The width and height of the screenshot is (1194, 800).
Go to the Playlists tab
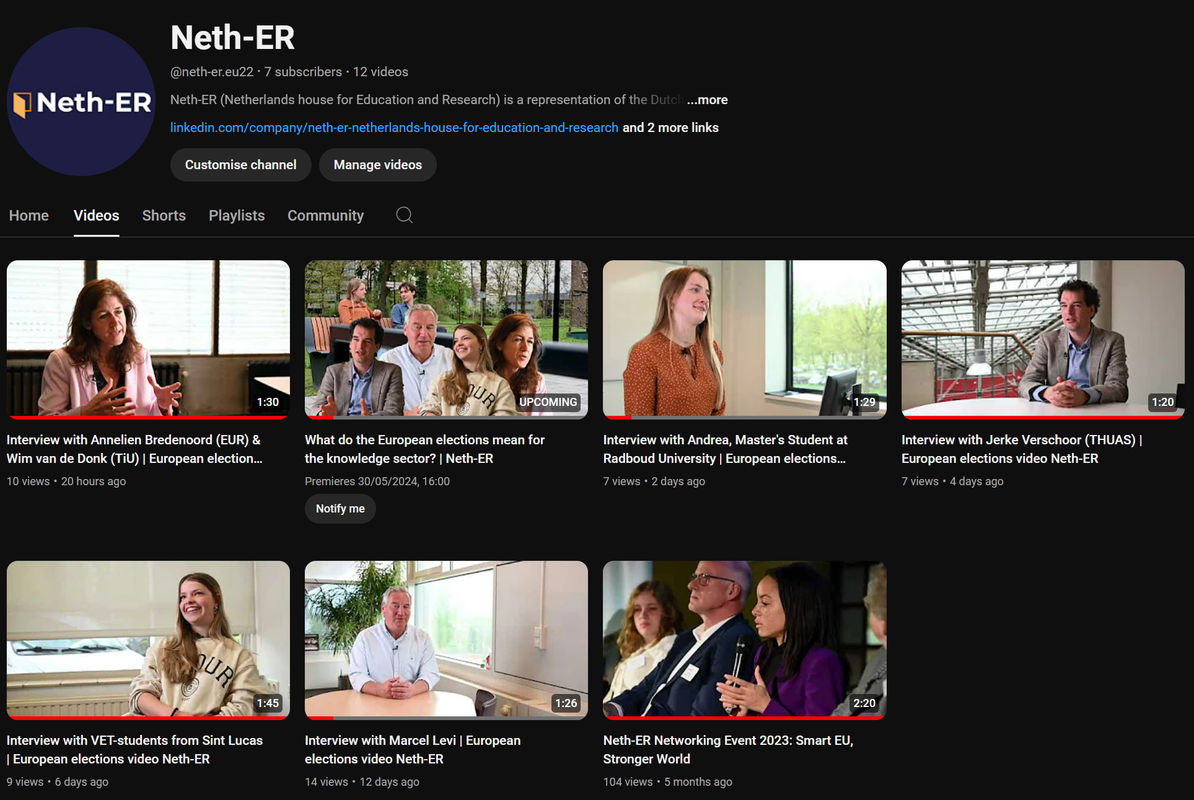pyautogui.click(x=237, y=215)
